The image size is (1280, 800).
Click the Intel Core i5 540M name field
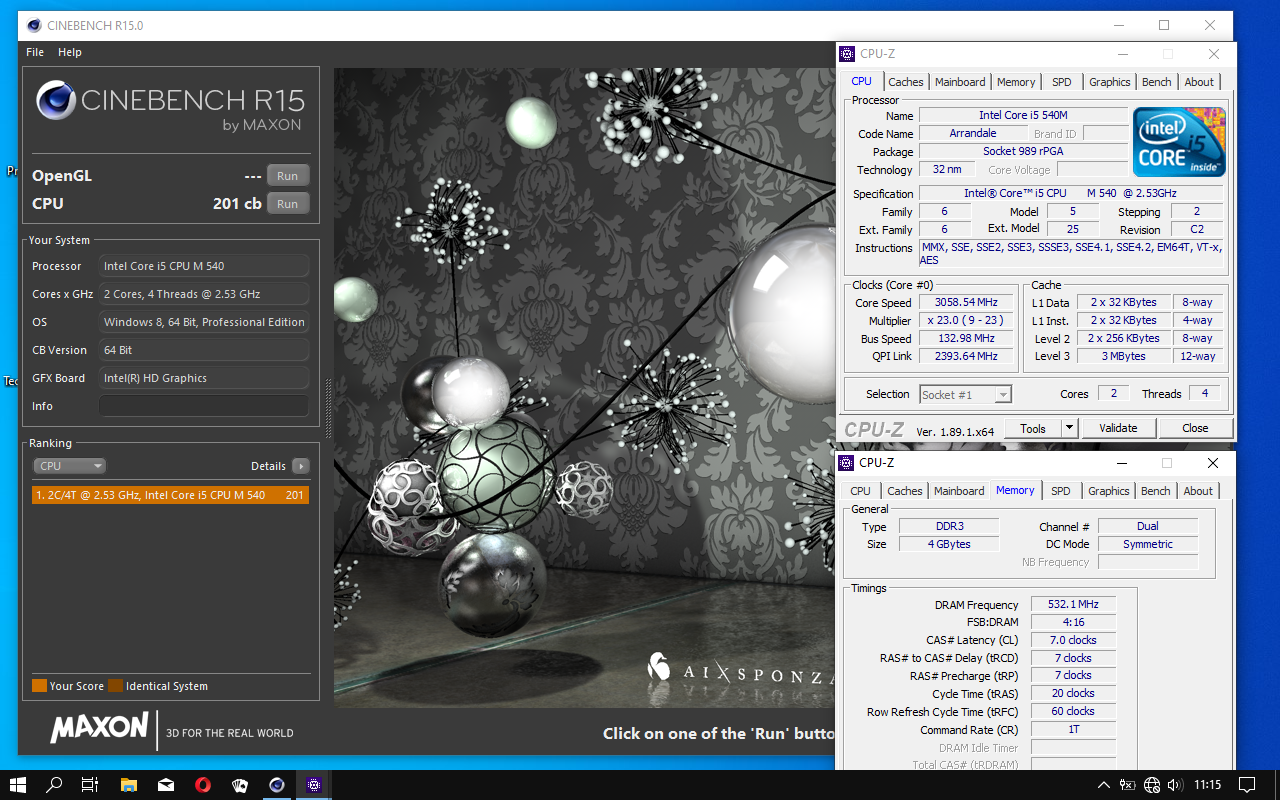pos(1023,115)
